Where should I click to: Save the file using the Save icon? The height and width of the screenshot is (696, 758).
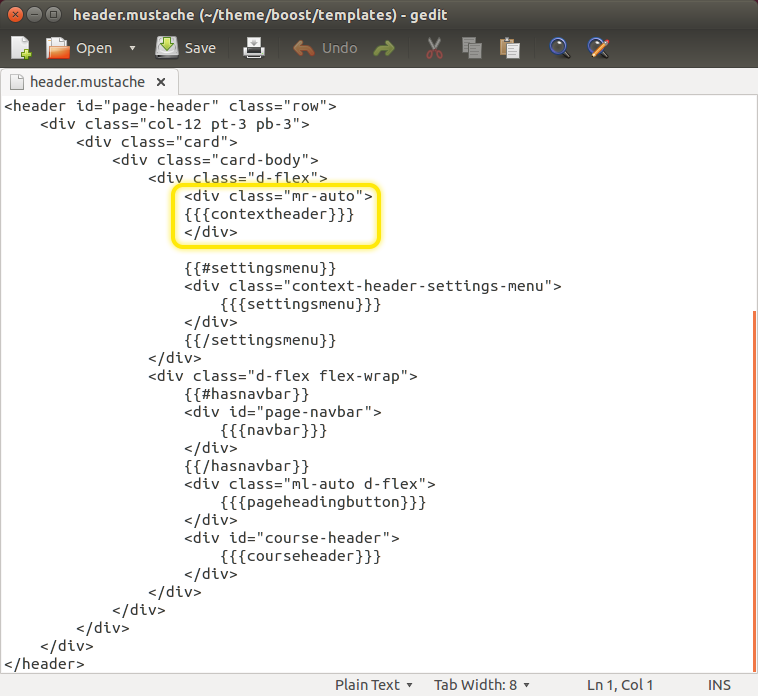166,48
